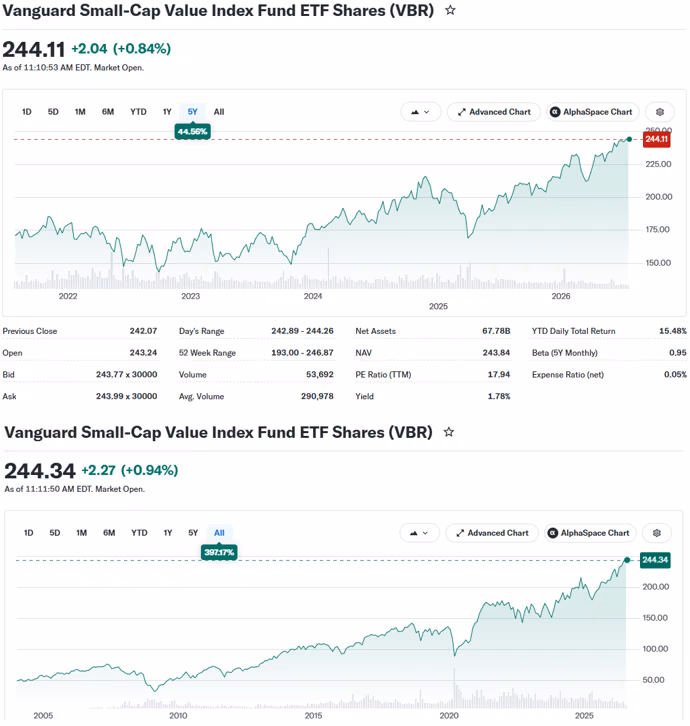
Task: Select 5D range in upper chart
Action: [x=53, y=112]
